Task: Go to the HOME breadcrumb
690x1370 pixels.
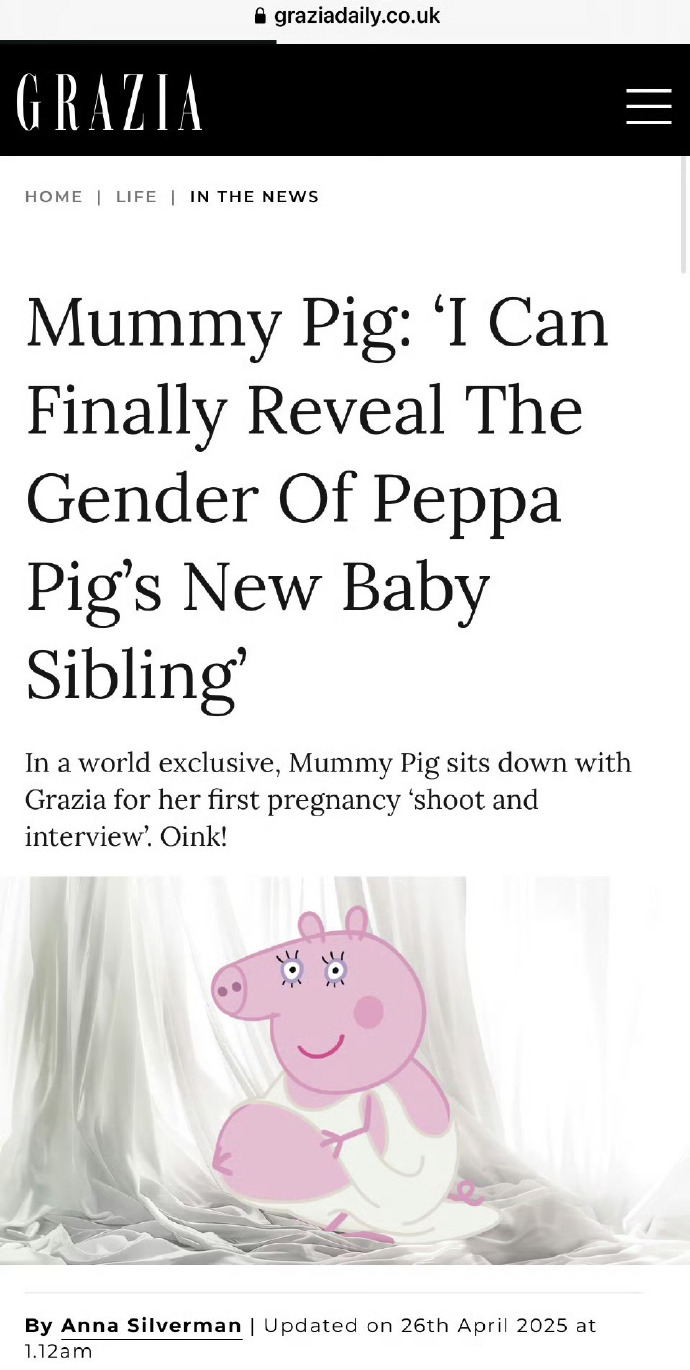Action: [54, 197]
